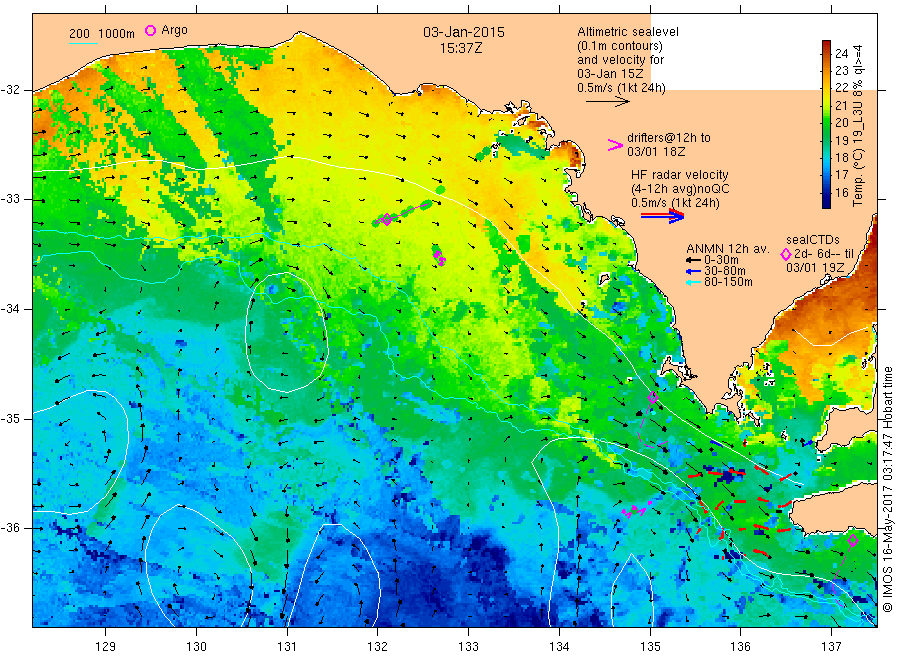Viewport: 900px width, 660px height.
Task: Click the red and blue HF radar arrow
Action: (x=662, y=215)
